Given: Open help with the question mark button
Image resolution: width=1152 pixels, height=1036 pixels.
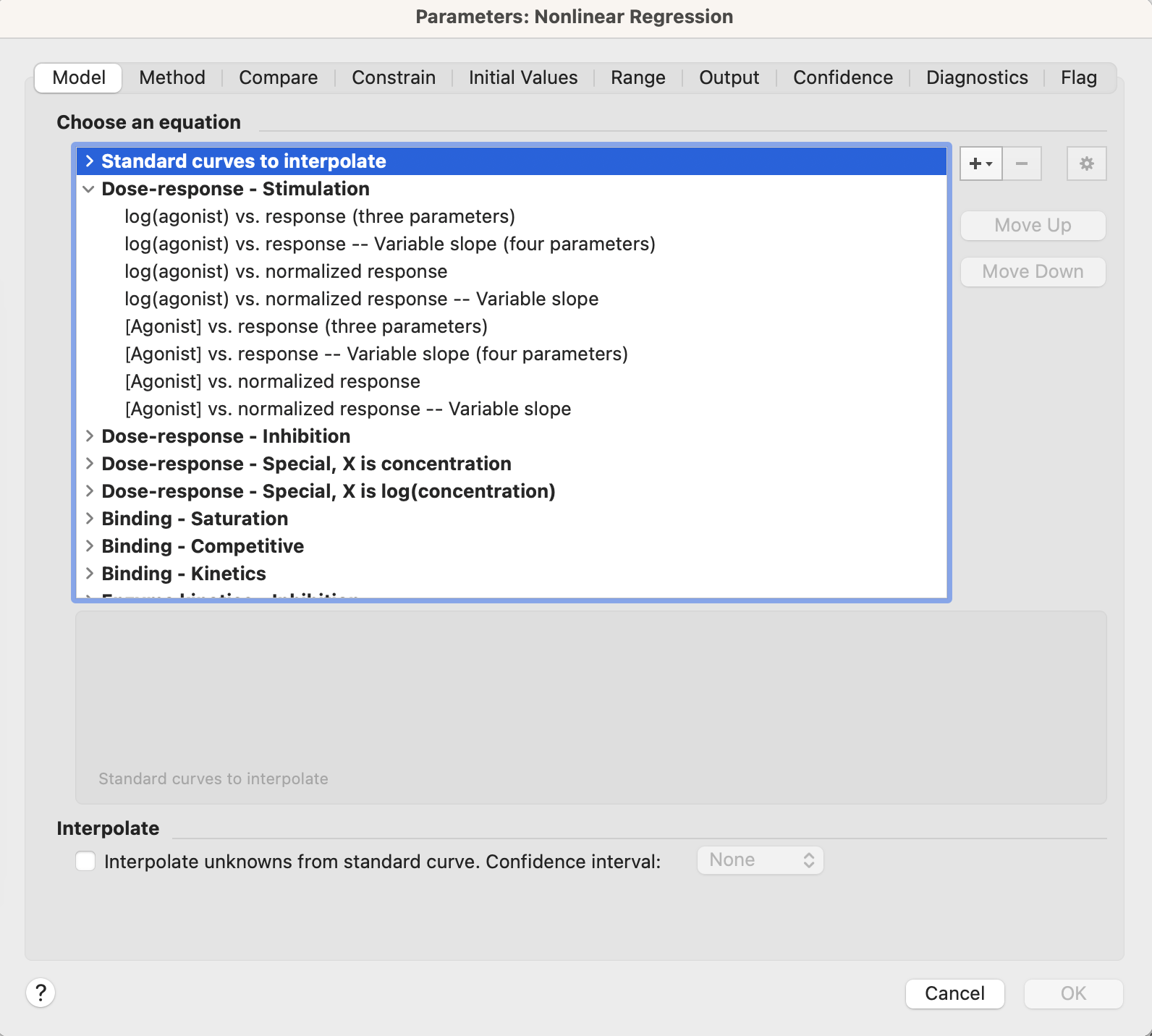Looking at the screenshot, I should 41,993.
